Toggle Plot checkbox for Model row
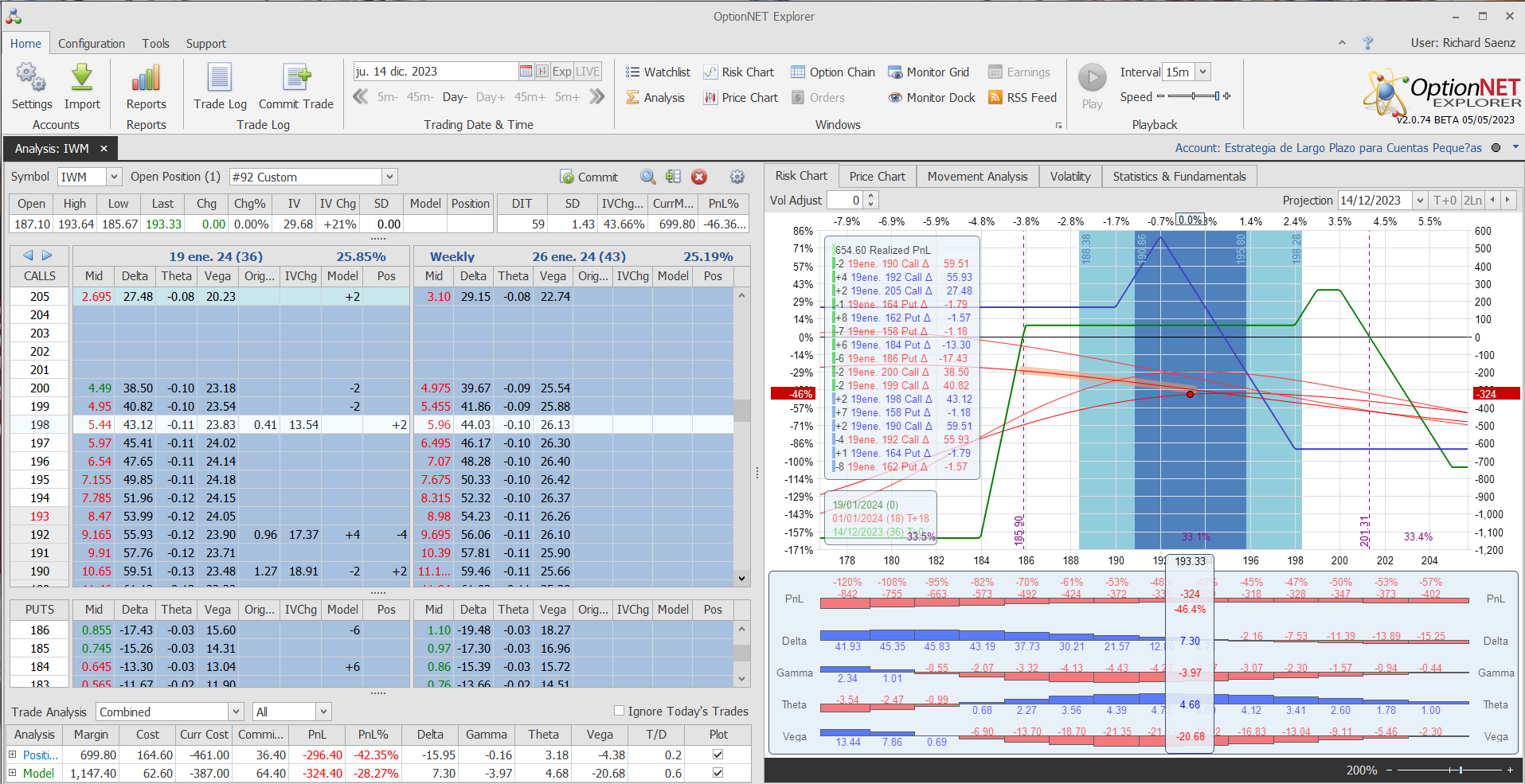 point(718,773)
